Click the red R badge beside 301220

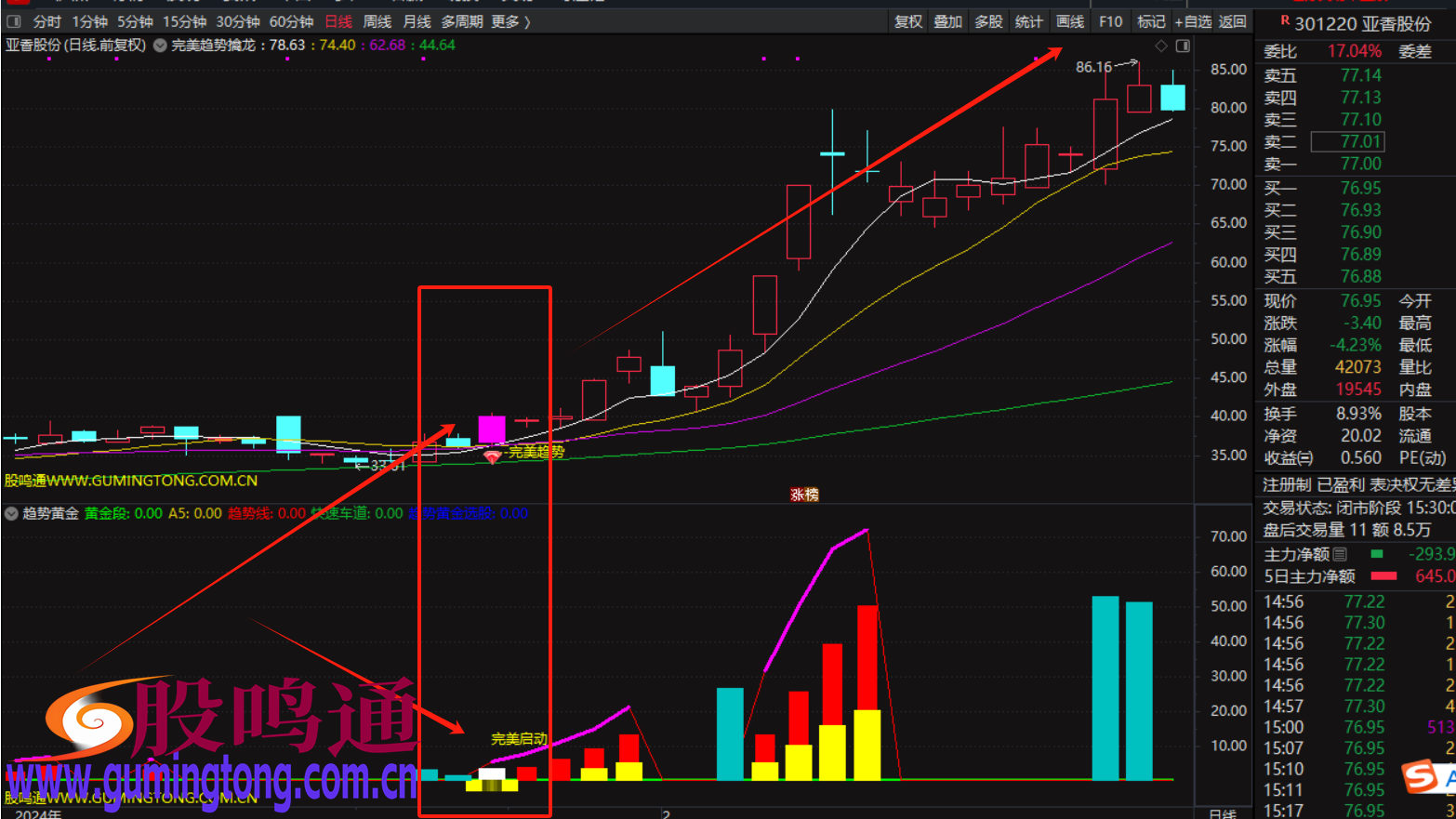1285,20
